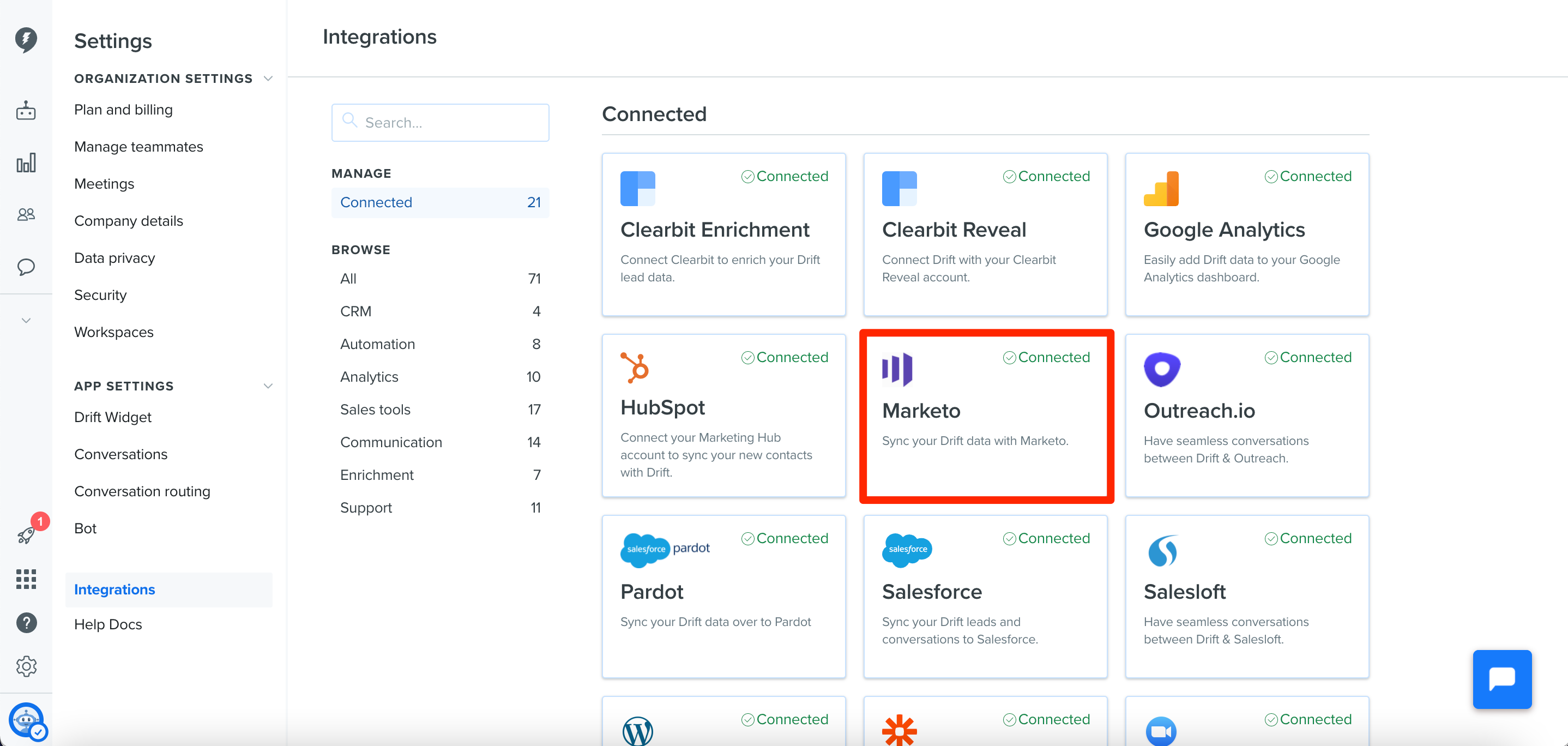This screenshot has width=1568, height=746.
Task: Click the integrations search field
Action: (440, 122)
